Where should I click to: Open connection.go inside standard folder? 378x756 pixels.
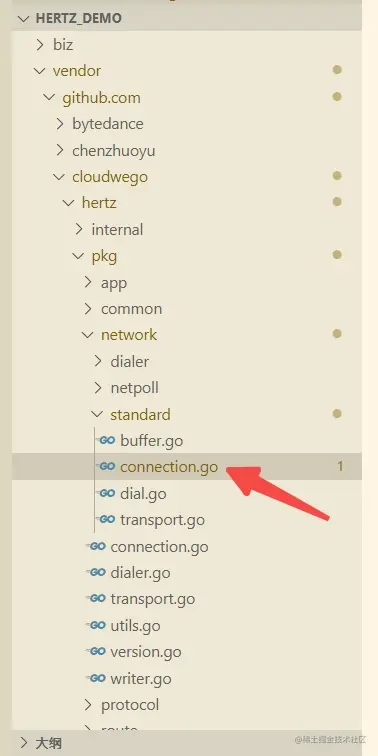(x=169, y=467)
